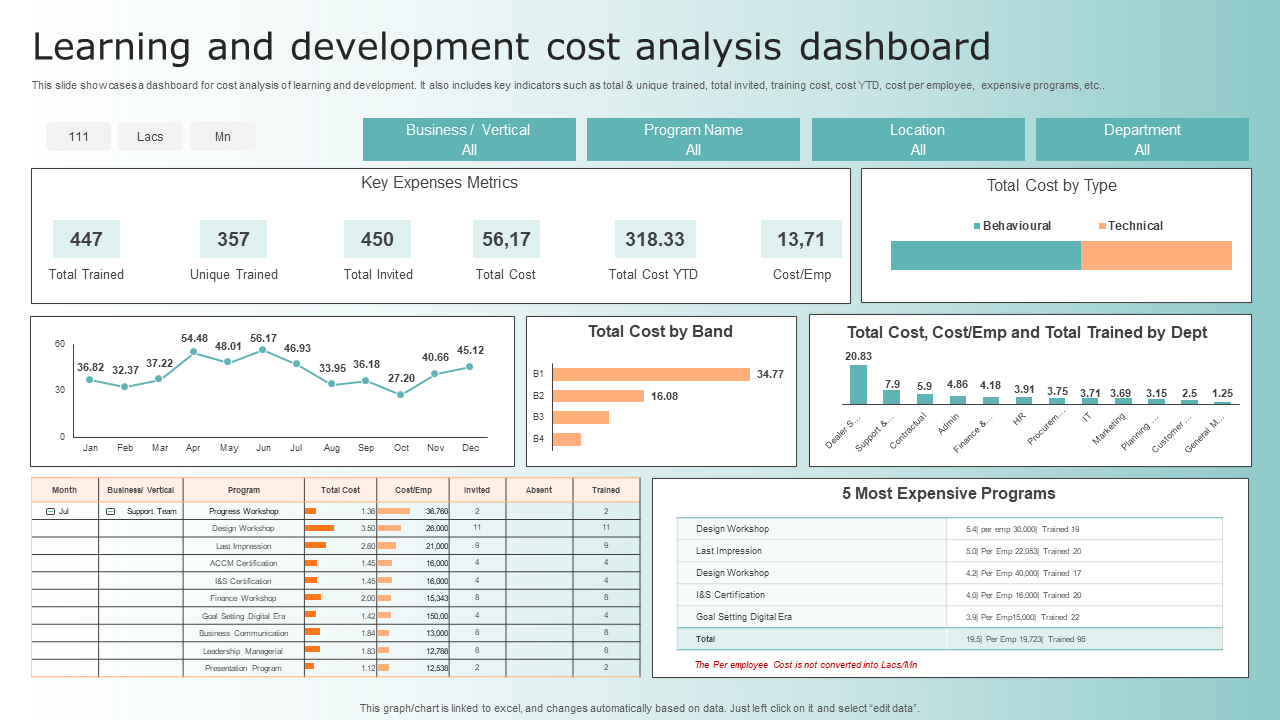This screenshot has width=1280, height=720.
Task: Click the B2 band bar 16.08
Action: click(598, 396)
